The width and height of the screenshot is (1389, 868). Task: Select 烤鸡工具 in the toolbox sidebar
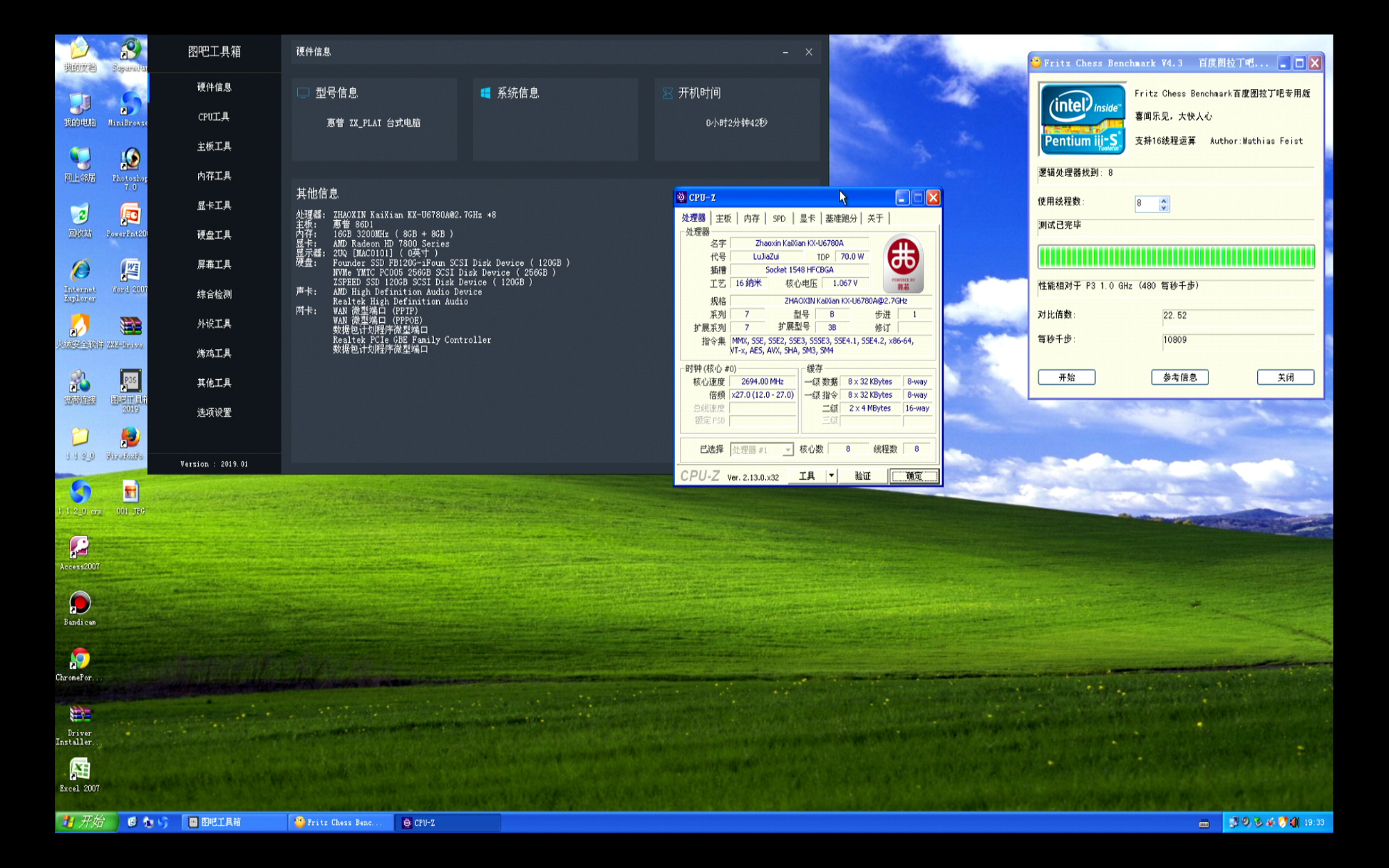coord(214,353)
